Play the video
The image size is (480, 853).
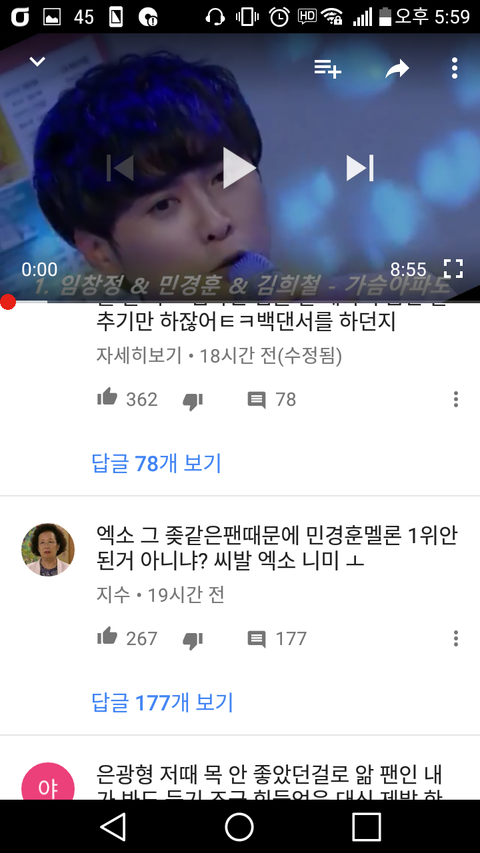(x=239, y=168)
